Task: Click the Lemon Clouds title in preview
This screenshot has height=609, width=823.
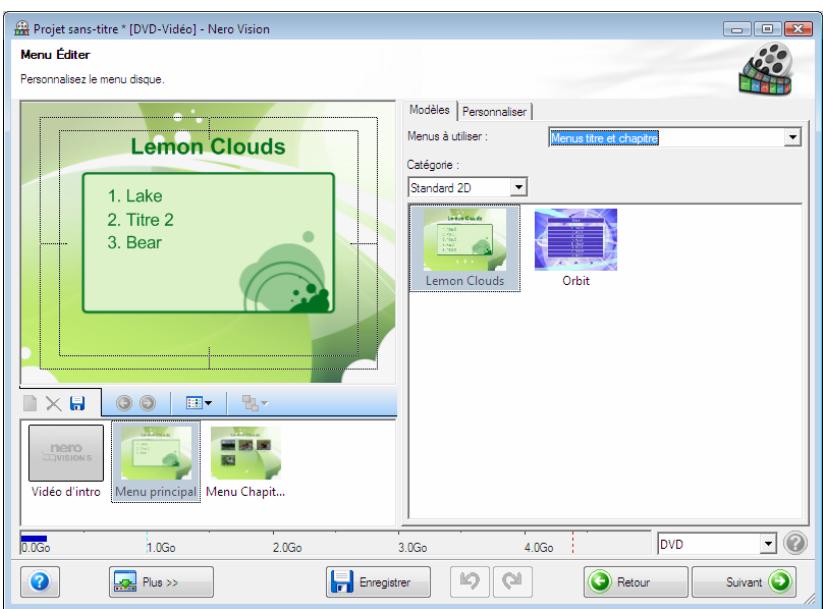Action: (x=208, y=146)
